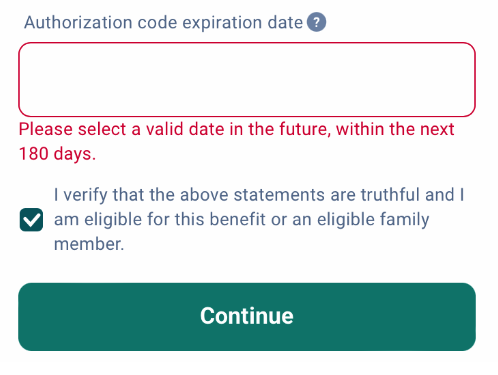Image resolution: width=498 pixels, height=375 pixels.
Task: Click the Continue button
Action: click(247, 317)
